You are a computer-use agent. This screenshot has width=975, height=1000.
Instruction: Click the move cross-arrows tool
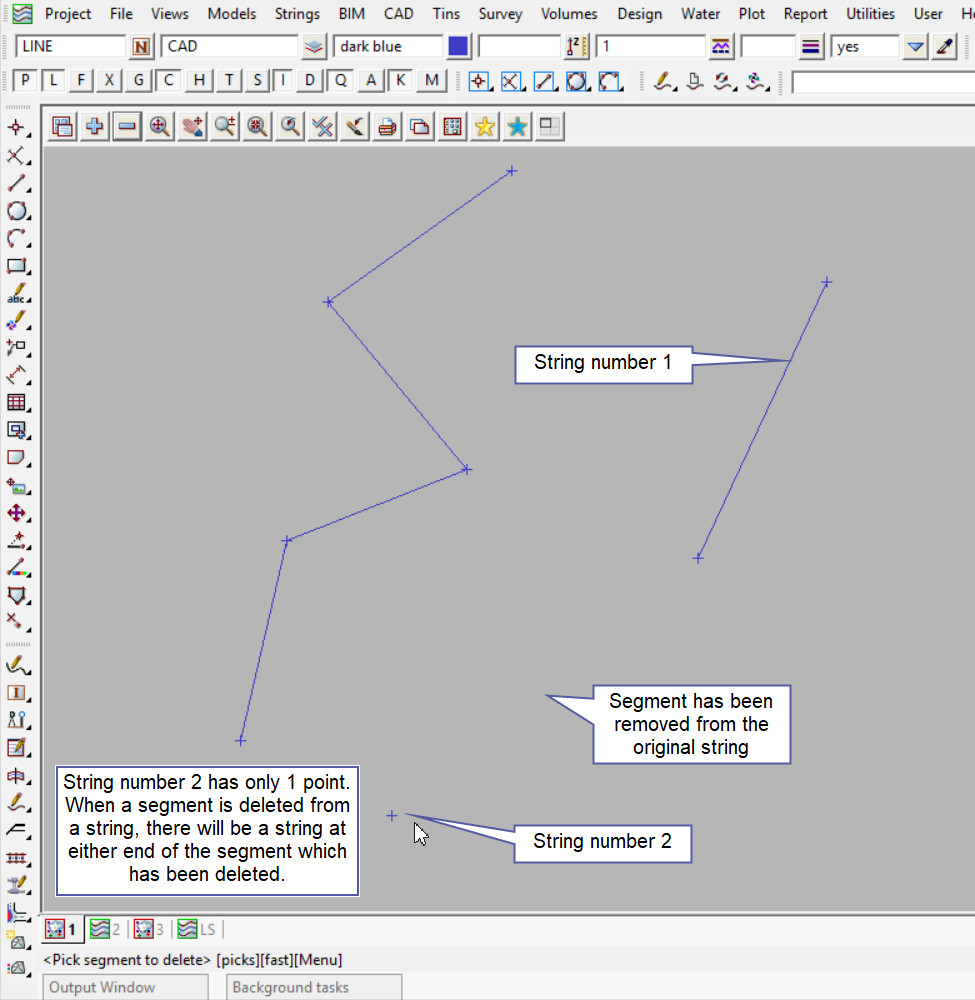[x=17, y=513]
